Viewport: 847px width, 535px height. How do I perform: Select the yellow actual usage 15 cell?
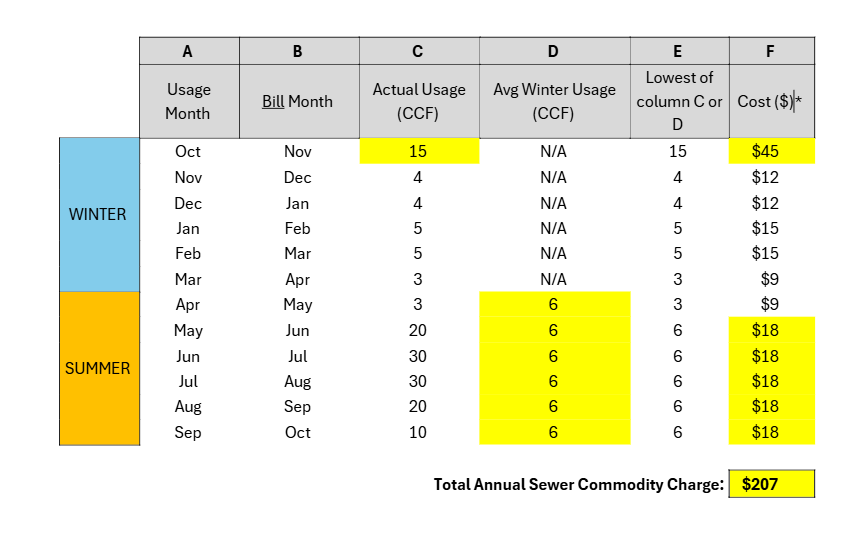click(419, 151)
